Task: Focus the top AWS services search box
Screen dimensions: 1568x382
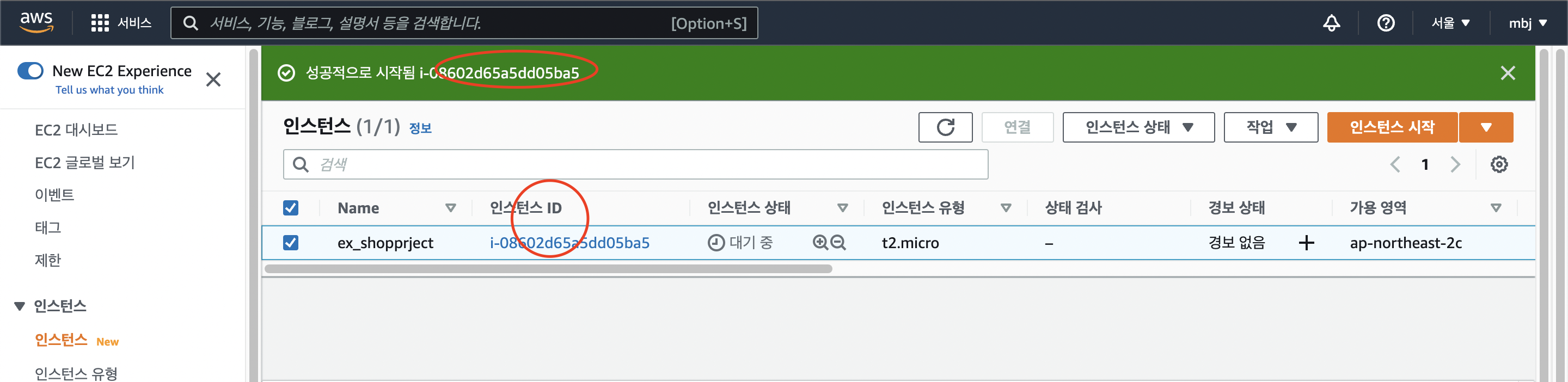Action: (x=464, y=23)
